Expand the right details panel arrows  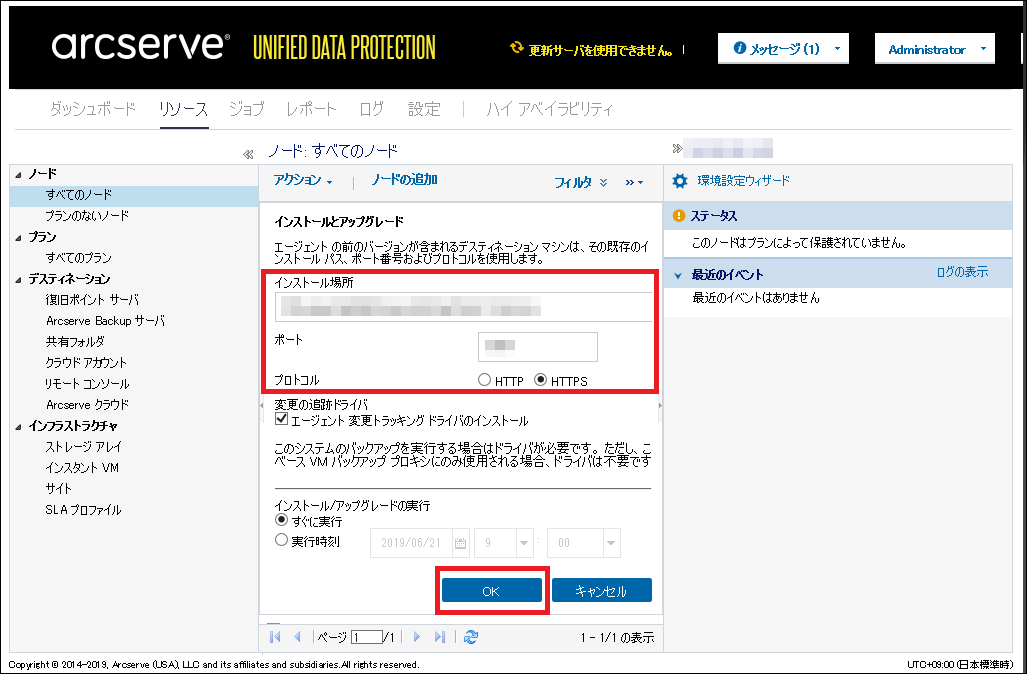point(677,149)
